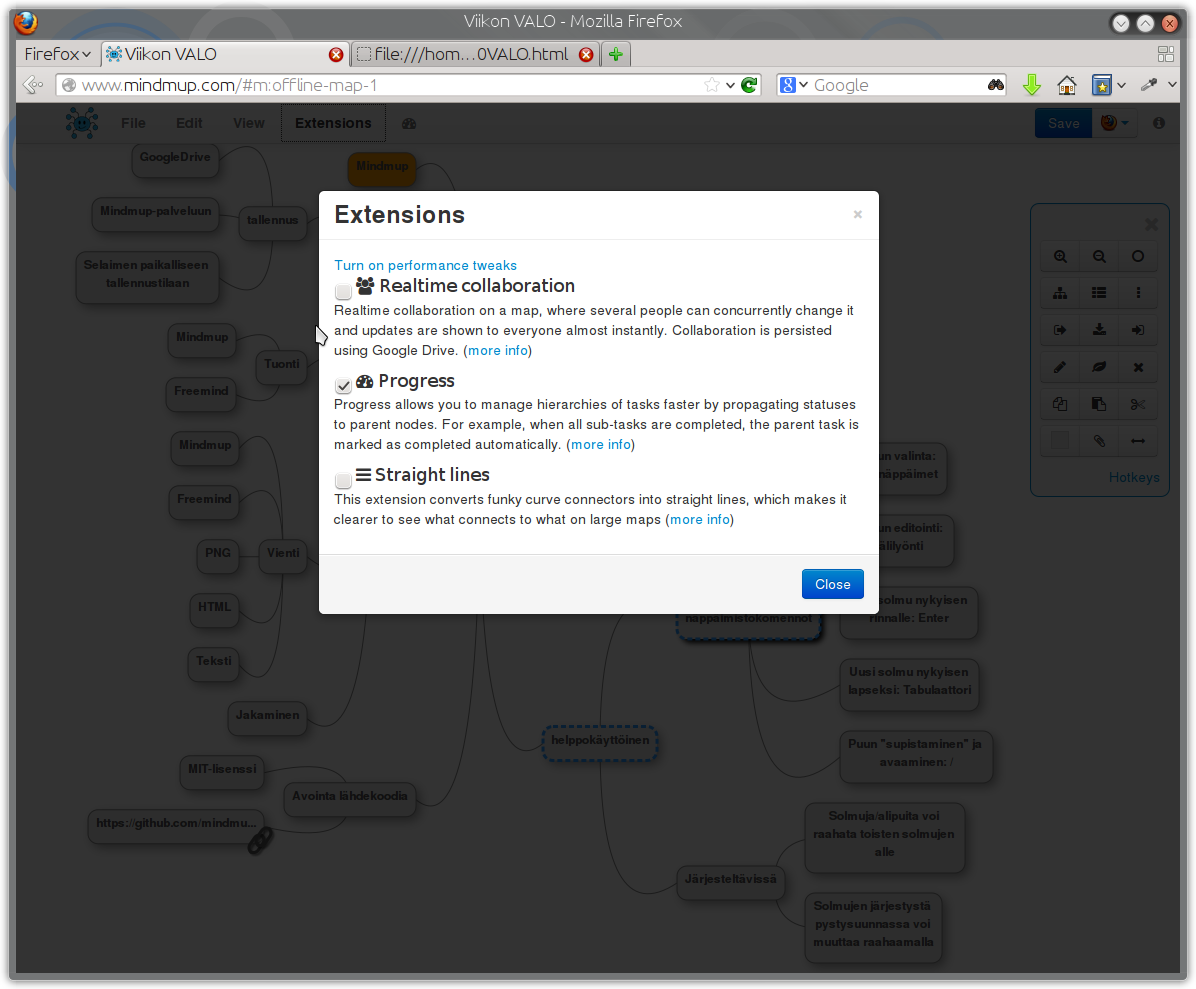Close the file:///hom...0VALO.html tab

(586, 54)
